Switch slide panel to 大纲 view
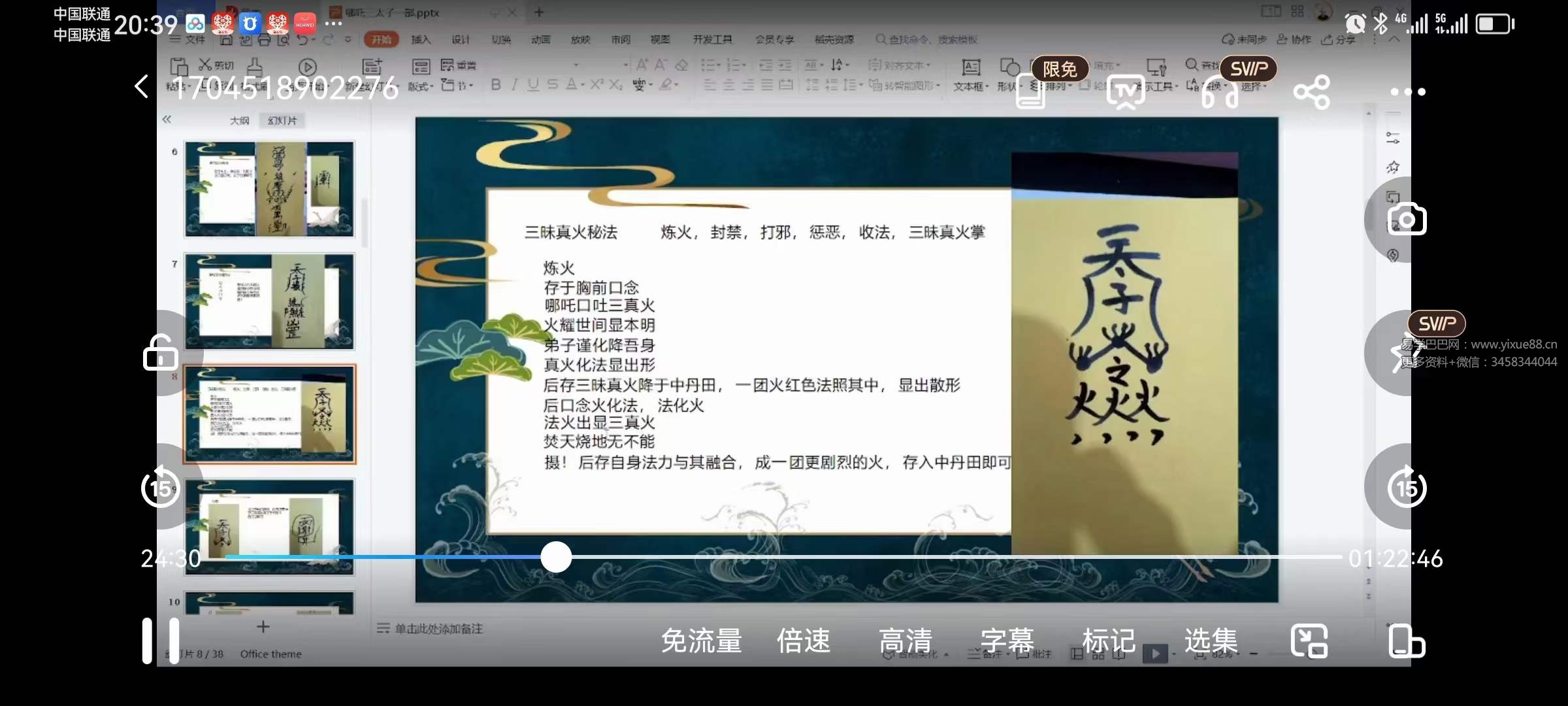This screenshot has height=706, width=1568. pyautogui.click(x=240, y=120)
